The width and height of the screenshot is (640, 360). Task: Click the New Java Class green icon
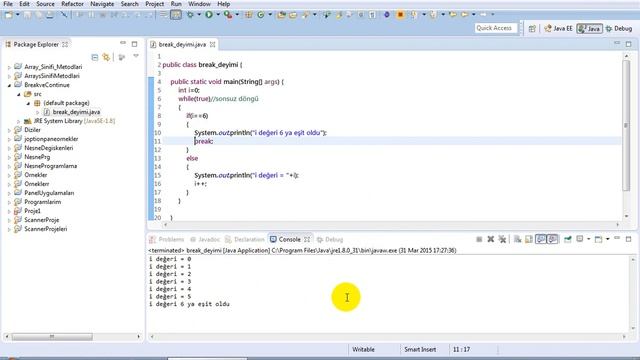point(261,15)
